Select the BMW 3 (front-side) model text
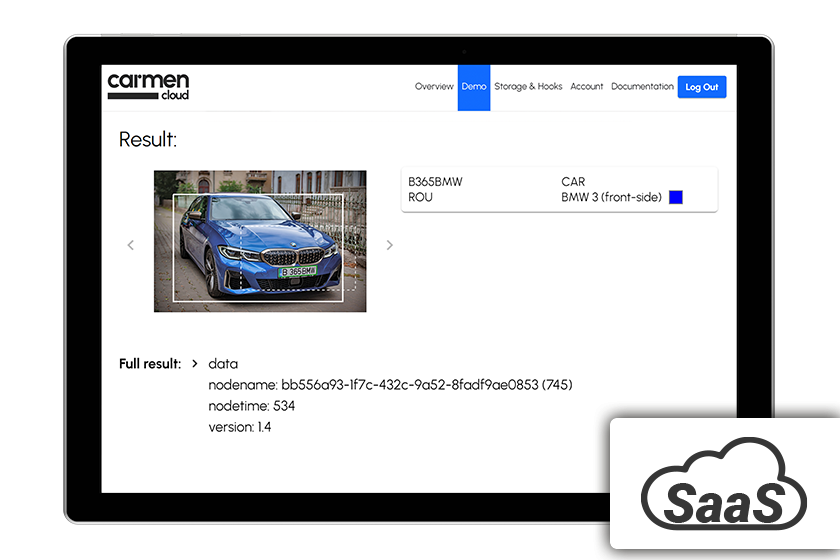840x560 pixels. click(x=611, y=198)
